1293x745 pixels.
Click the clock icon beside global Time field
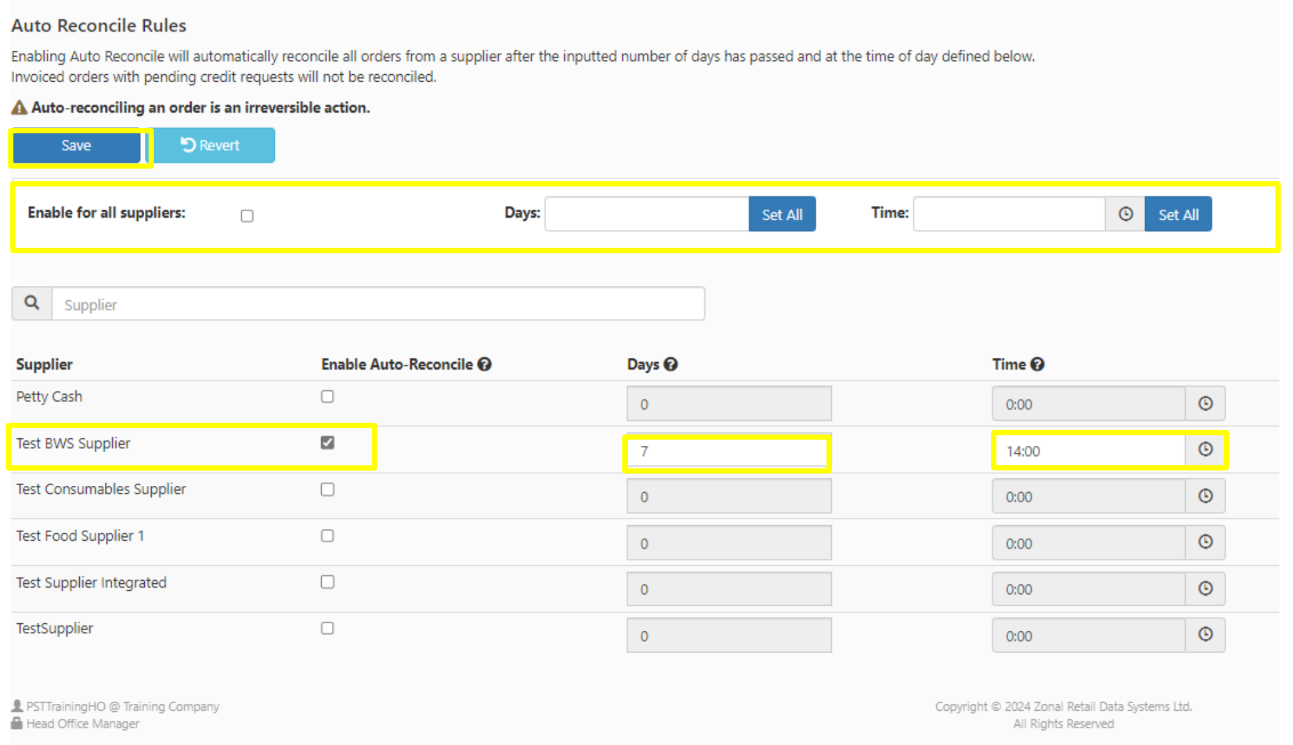pyautogui.click(x=1125, y=214)
